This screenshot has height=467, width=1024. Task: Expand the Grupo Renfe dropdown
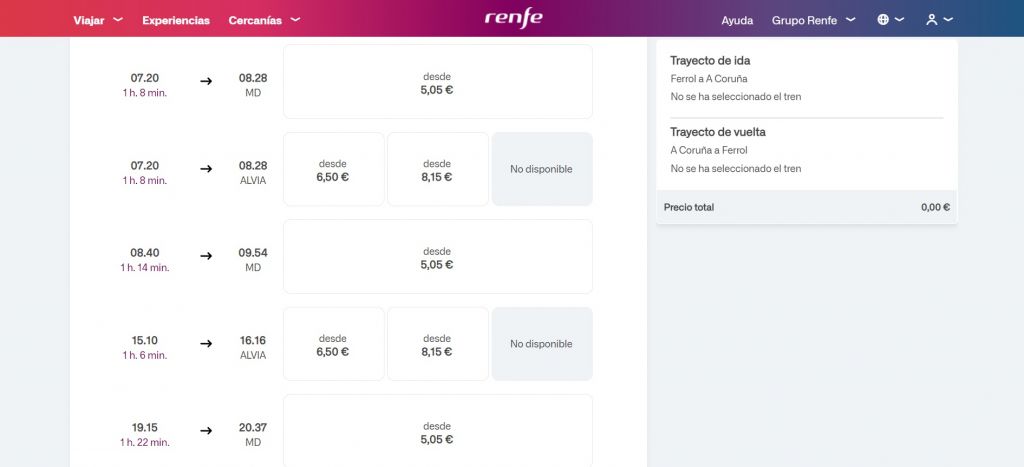click(x=814, y=20)
